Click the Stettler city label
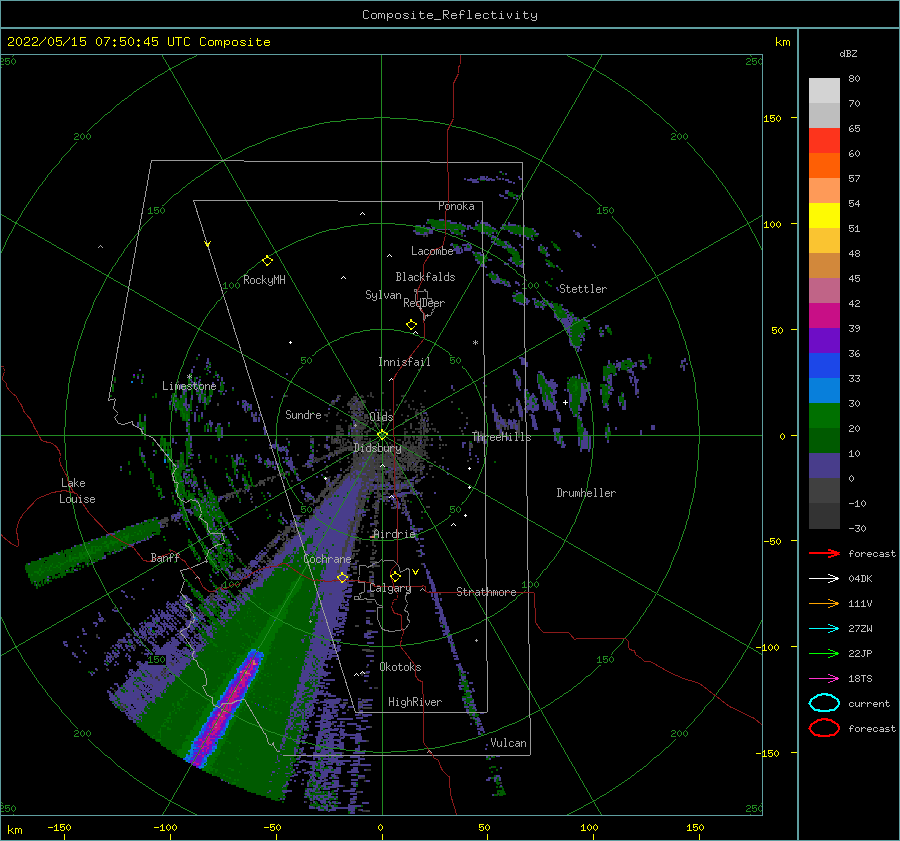The width and height of the screenshot is (900, 841). tap(583, 289)
